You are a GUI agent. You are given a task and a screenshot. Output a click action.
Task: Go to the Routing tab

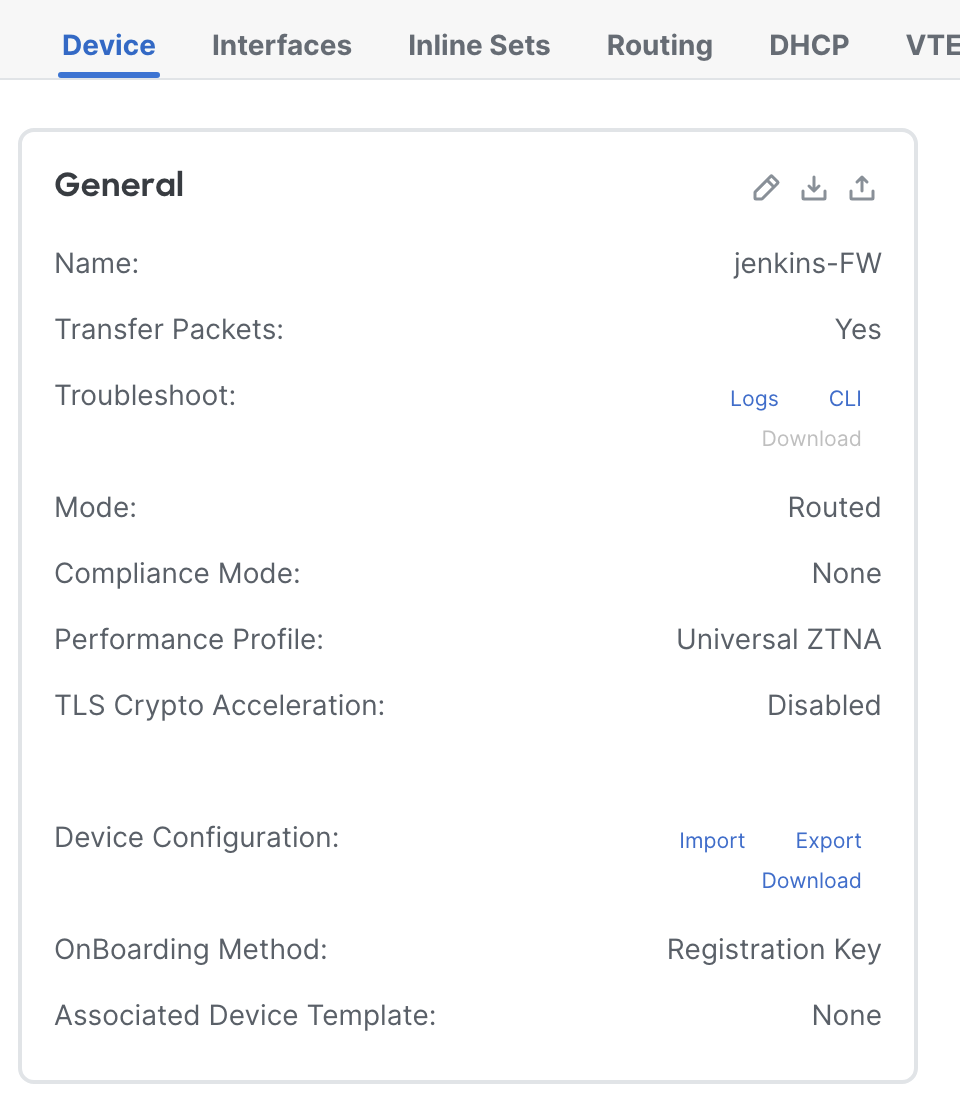tap(660, 45)
